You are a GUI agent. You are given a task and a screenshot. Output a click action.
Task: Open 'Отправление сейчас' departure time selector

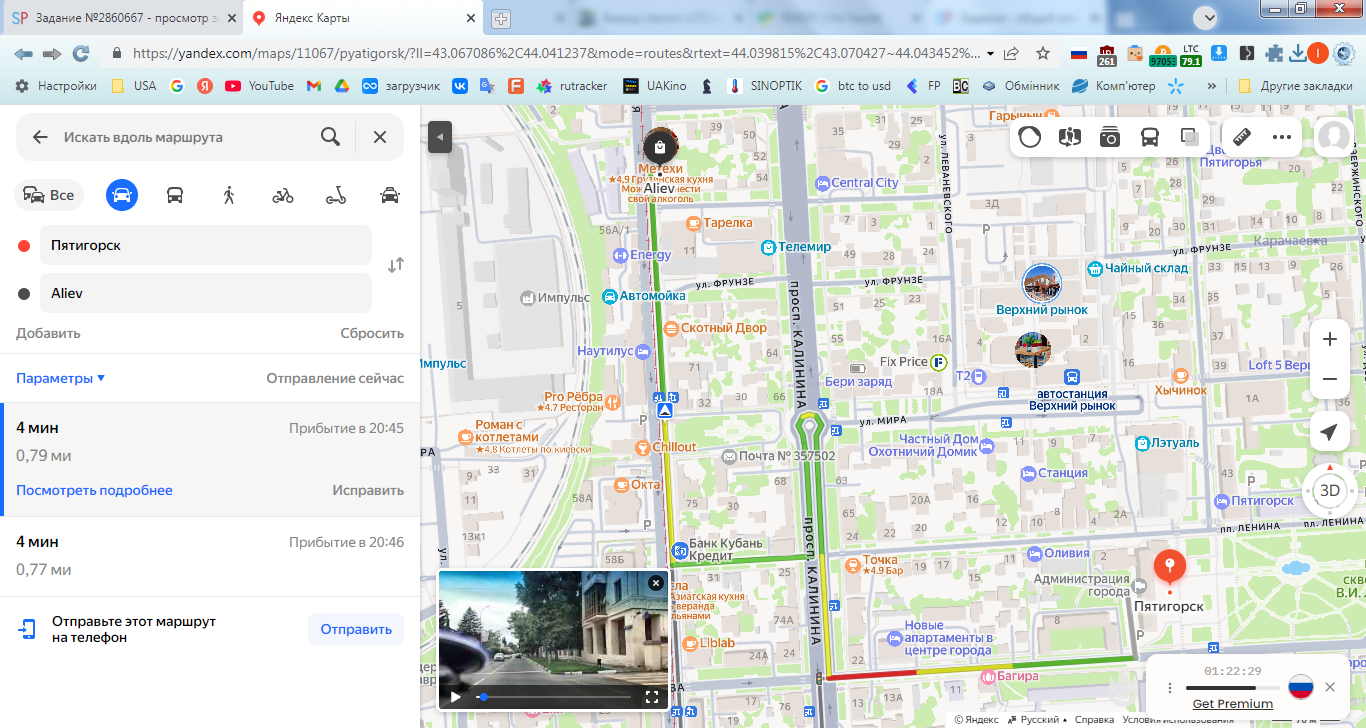tap(335, 378)
